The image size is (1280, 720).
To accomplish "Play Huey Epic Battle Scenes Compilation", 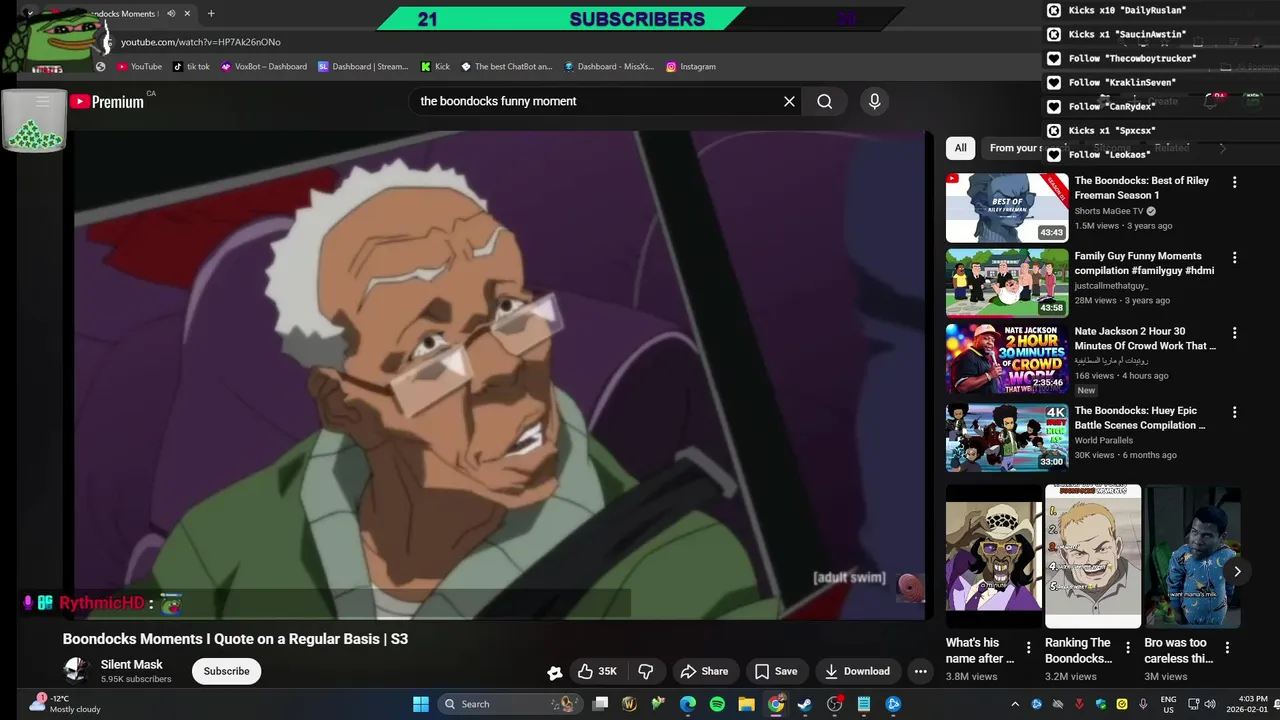I will [1007, 437].
